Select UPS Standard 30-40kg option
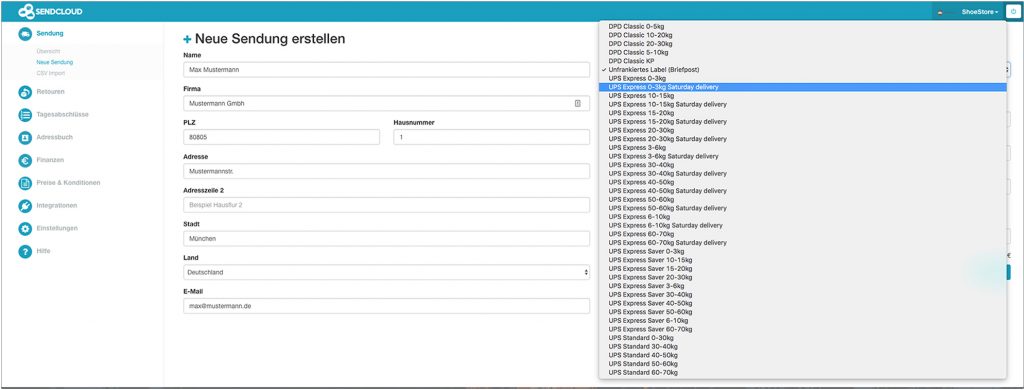The width and height of the screenshot is (1024, 390). pyautogui.click(x=803, y=346)
